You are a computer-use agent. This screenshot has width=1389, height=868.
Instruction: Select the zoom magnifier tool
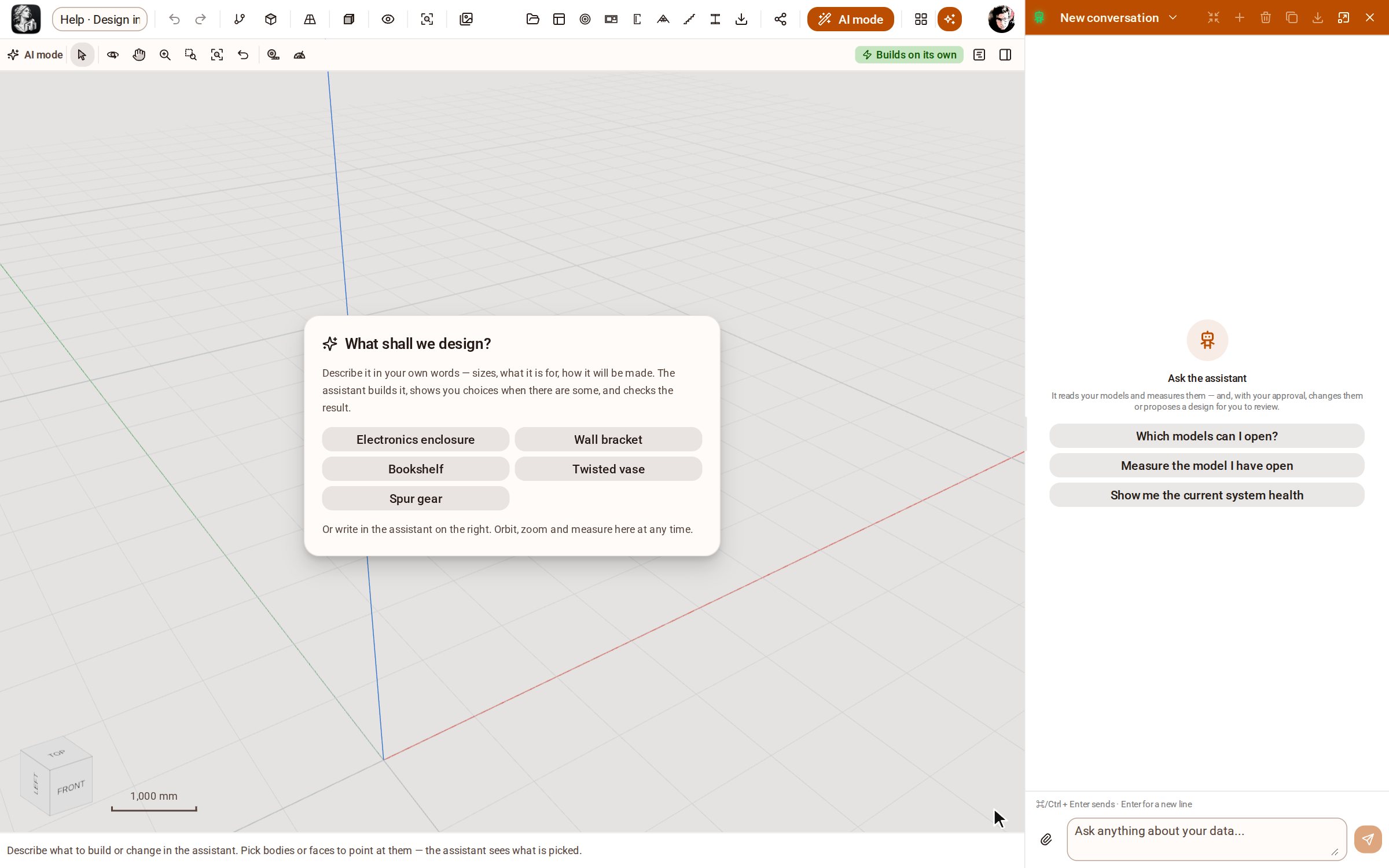click(165, 55)
